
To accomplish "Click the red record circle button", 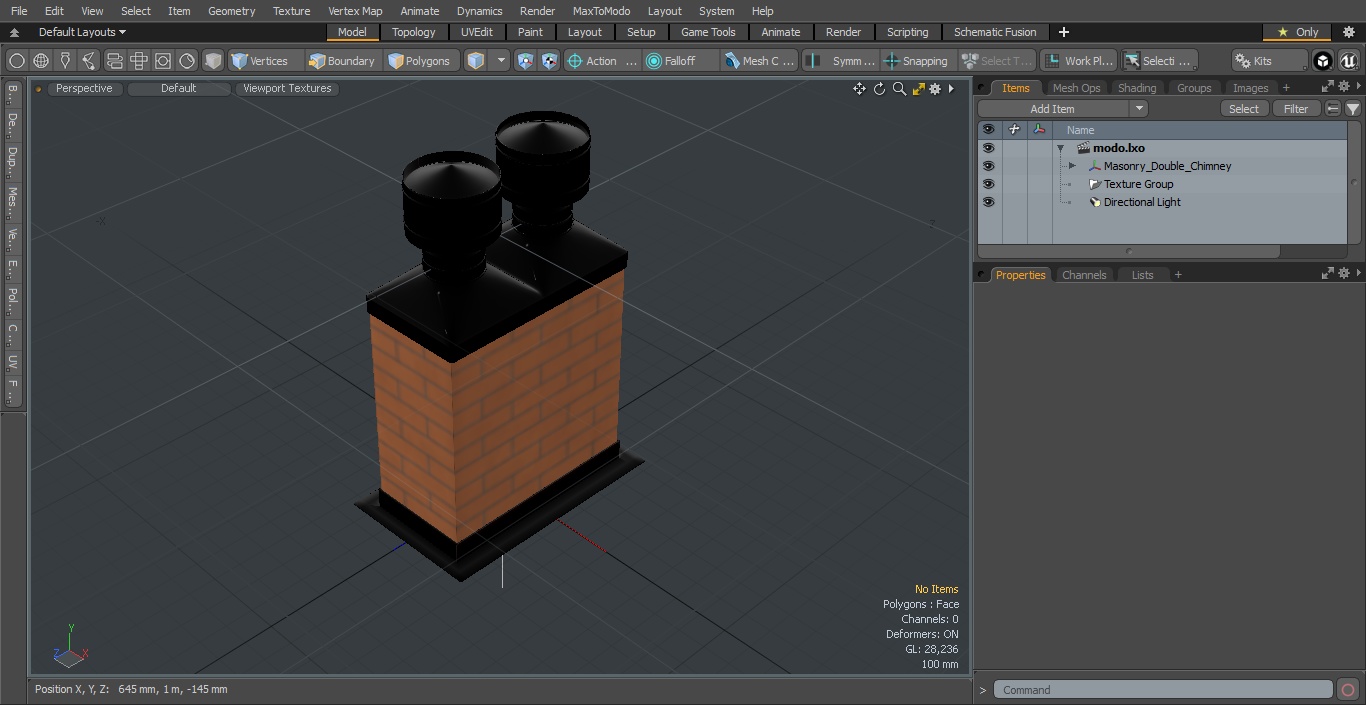I will click(1347, 690).
